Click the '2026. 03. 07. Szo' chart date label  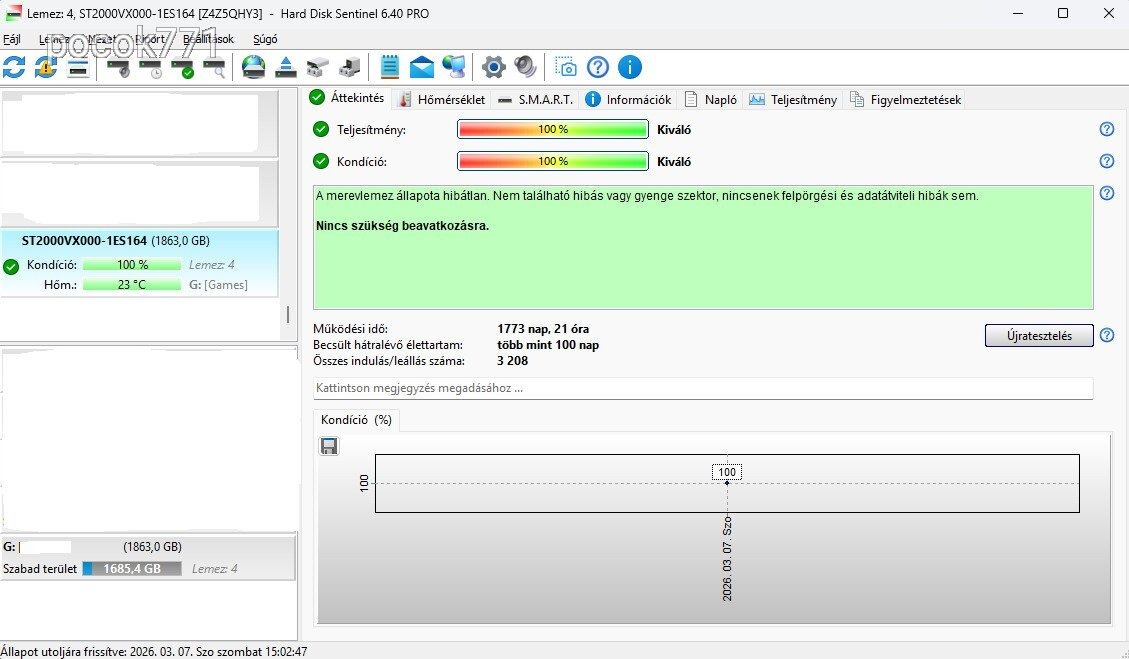pyautogui.click(x=727, y=559)
